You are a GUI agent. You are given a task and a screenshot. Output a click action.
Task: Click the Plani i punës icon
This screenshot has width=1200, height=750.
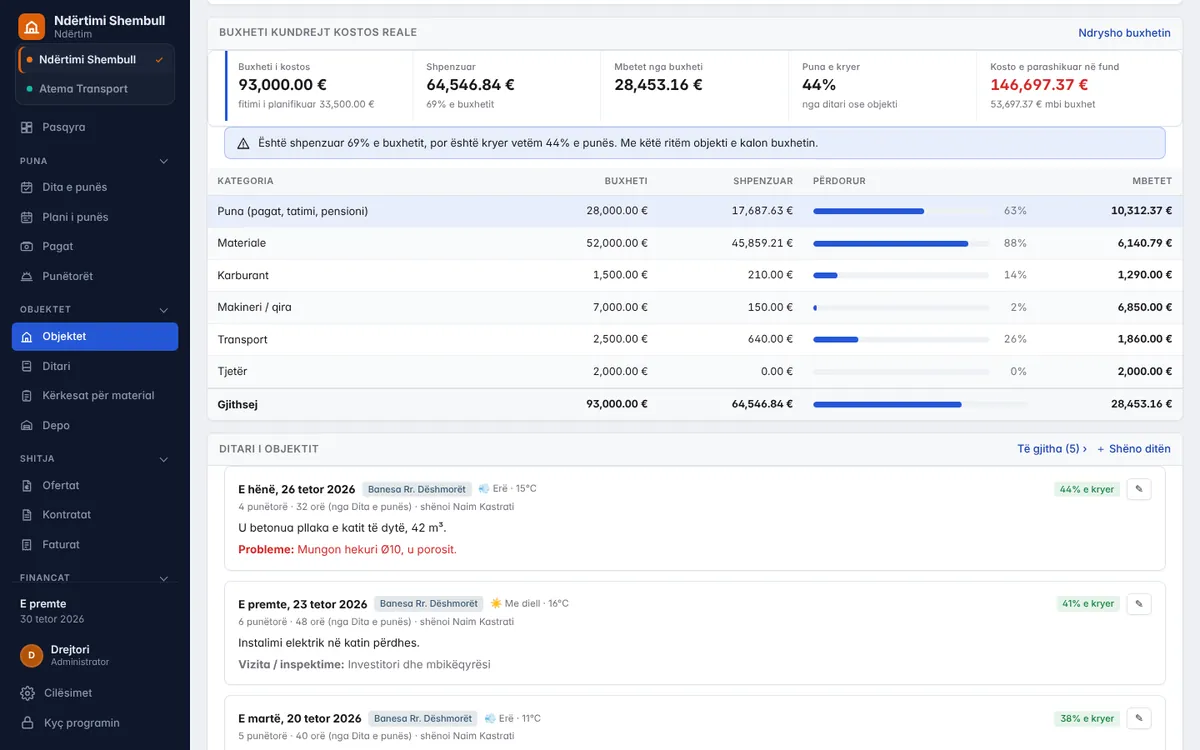(27, 217)
